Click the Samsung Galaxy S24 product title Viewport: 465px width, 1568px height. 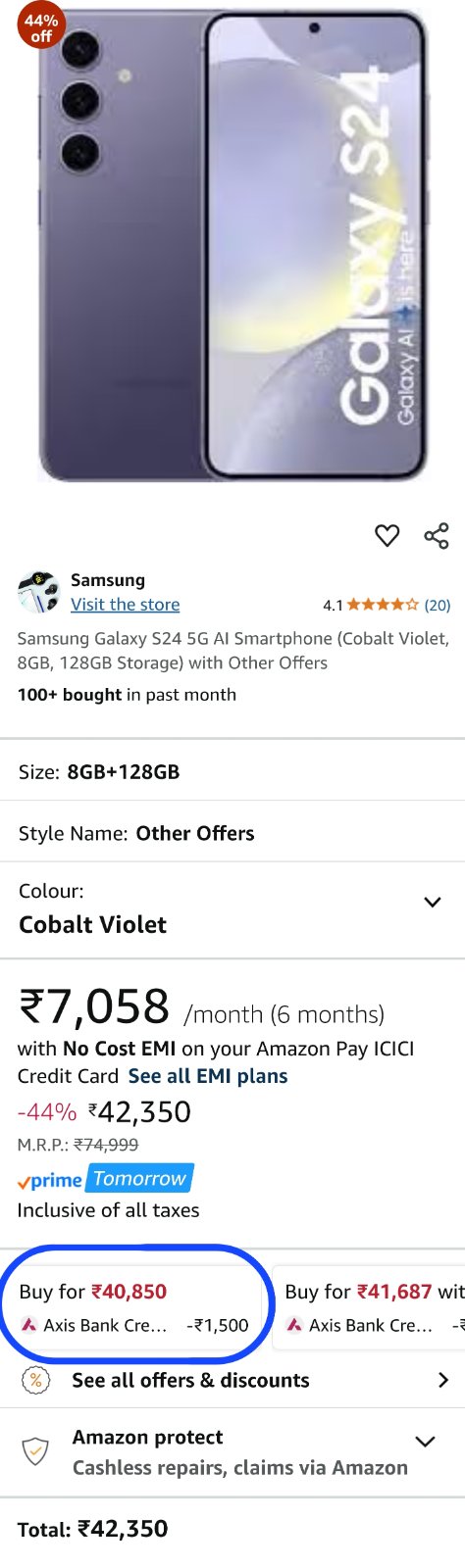[x=232, y=651]
